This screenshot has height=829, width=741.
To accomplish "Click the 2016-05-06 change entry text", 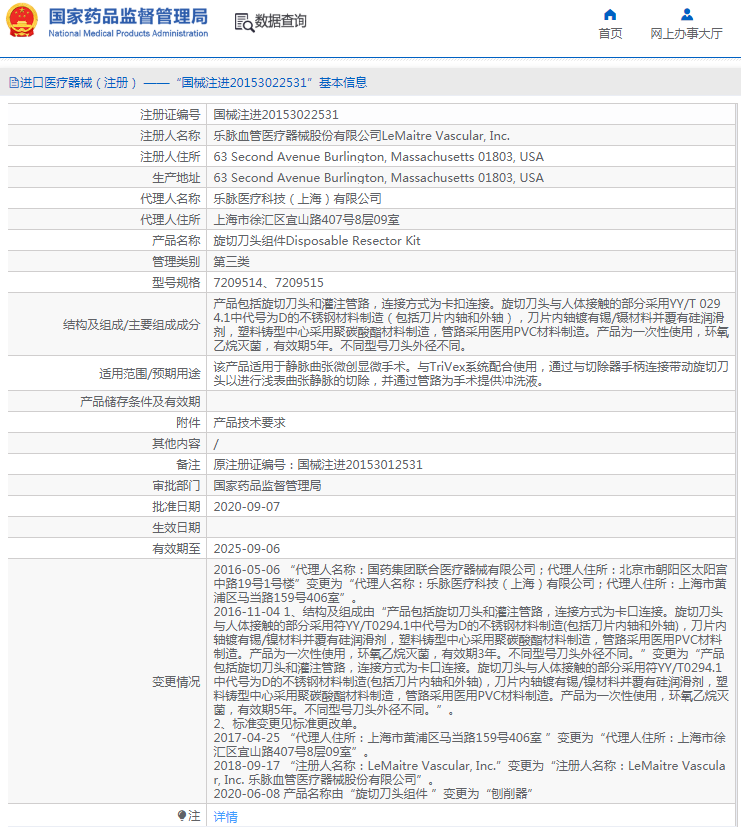I will coord(470,584).
